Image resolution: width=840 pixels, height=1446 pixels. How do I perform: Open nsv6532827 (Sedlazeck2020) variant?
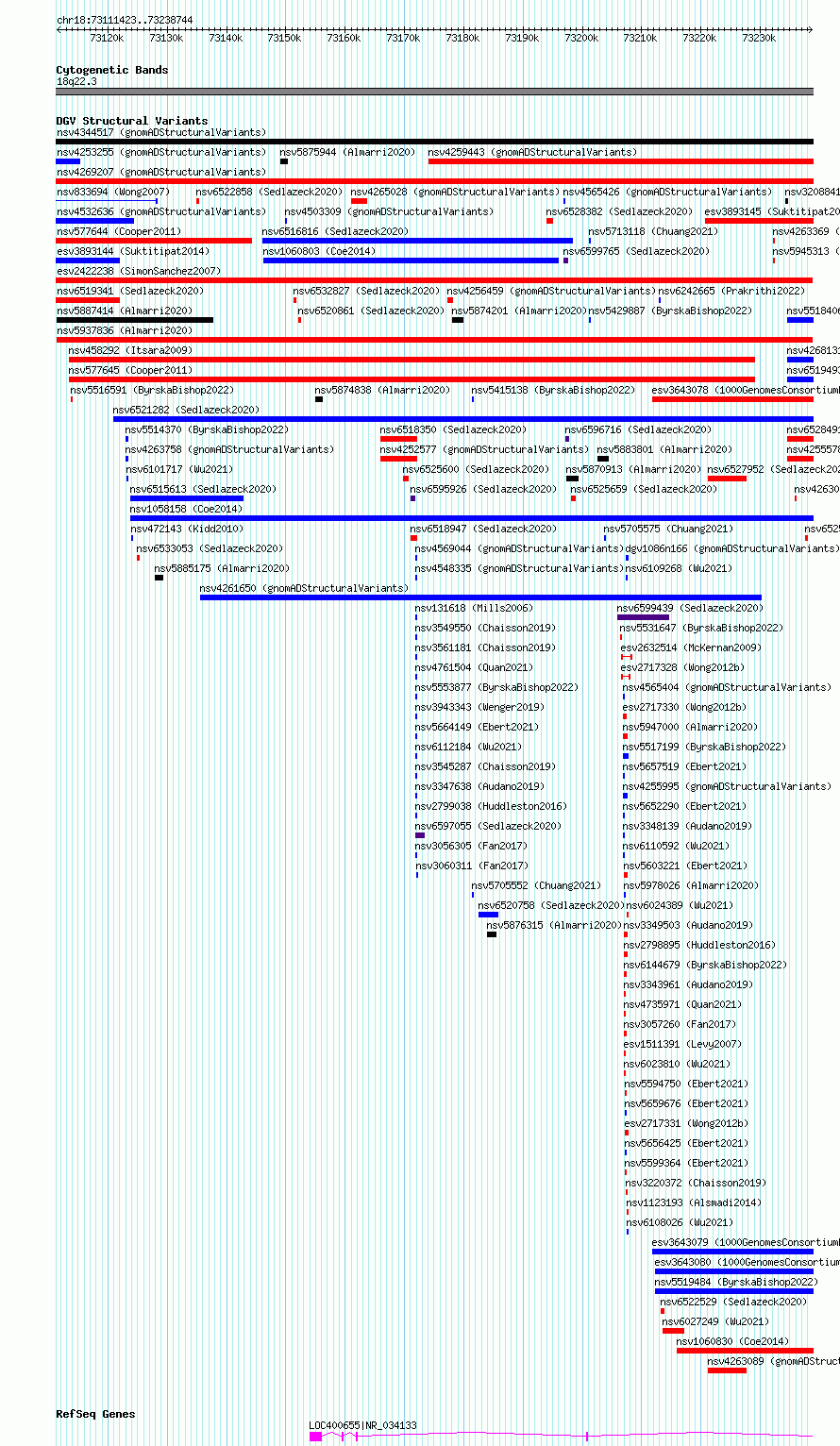pyautogui.click(x=366, y=291)
